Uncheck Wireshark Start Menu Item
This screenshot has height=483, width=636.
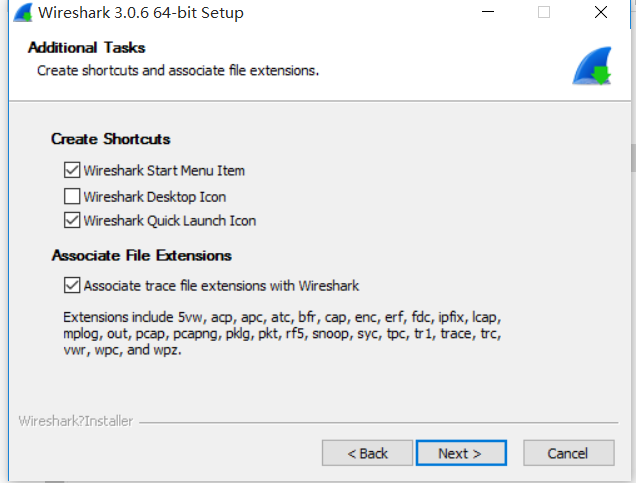coord(72,171)
